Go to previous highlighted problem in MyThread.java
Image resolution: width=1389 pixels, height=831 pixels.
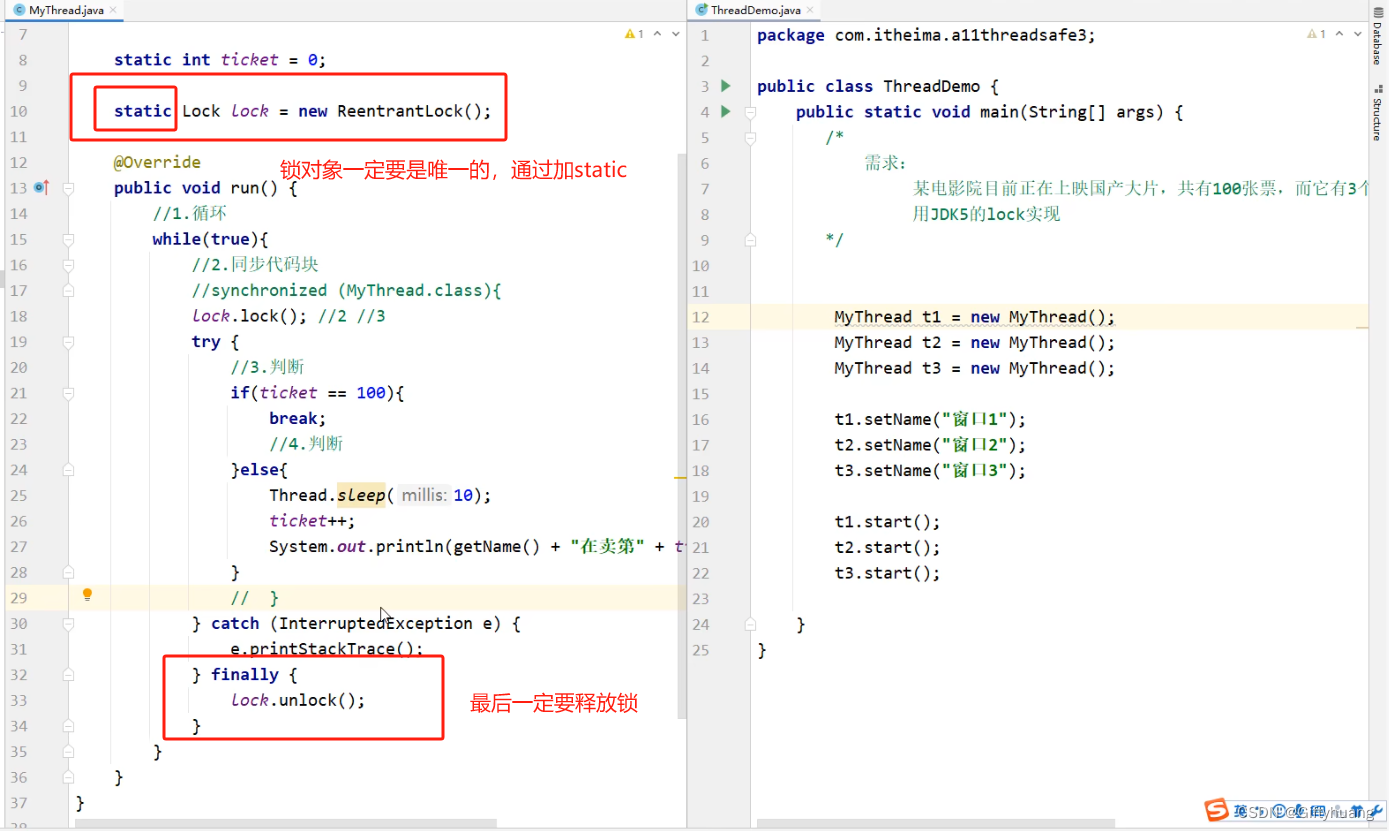pos(657,34)
